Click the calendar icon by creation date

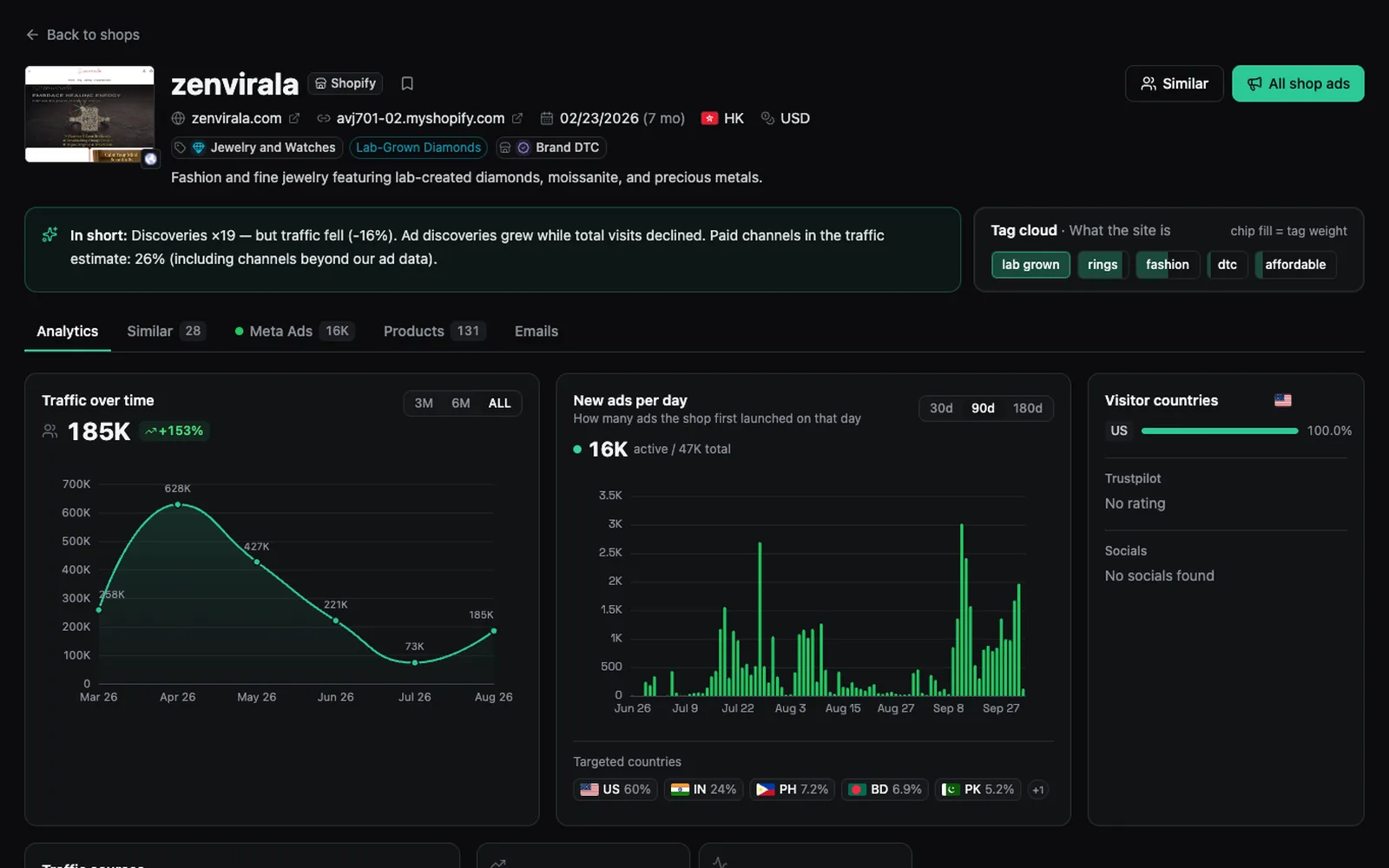tap(547, 118)
